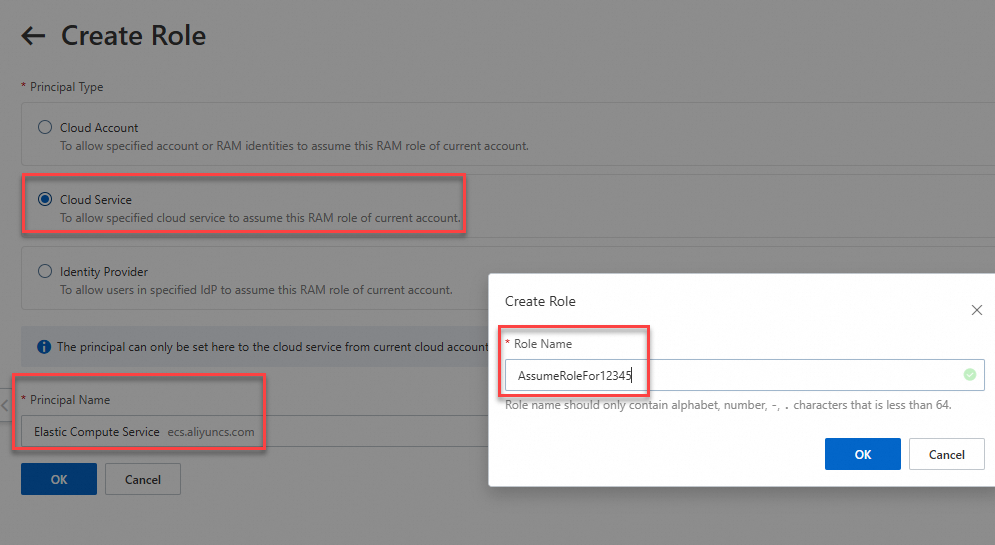Open the Principal Name dropdown showing Elastic Compute Service

point(254,431)
